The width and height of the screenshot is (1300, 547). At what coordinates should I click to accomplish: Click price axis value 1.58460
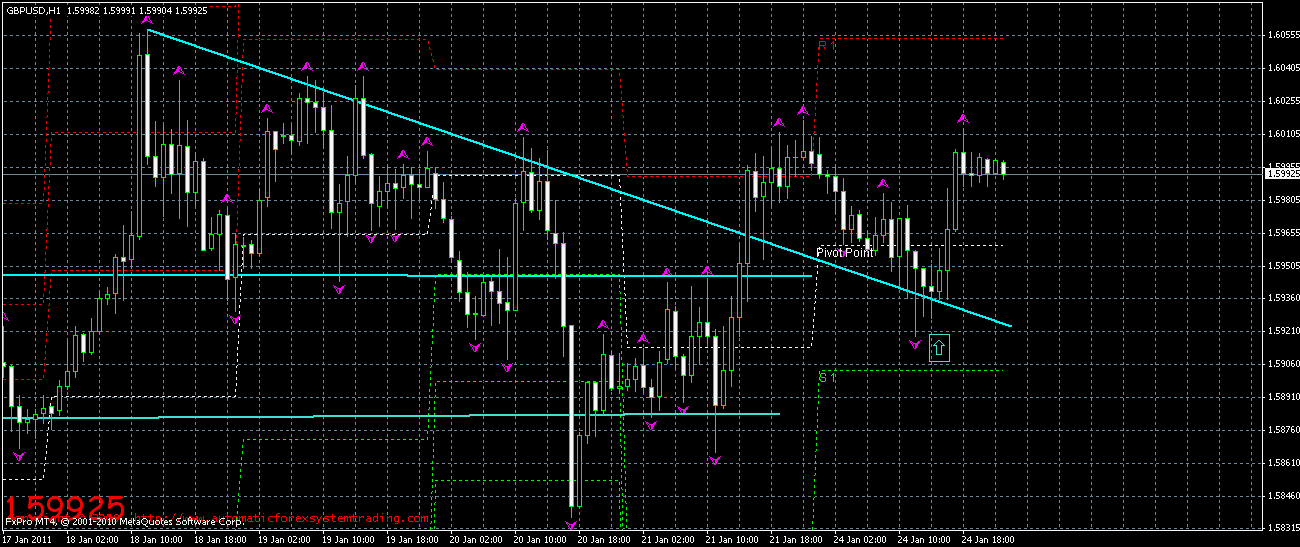click(1282, 496)
